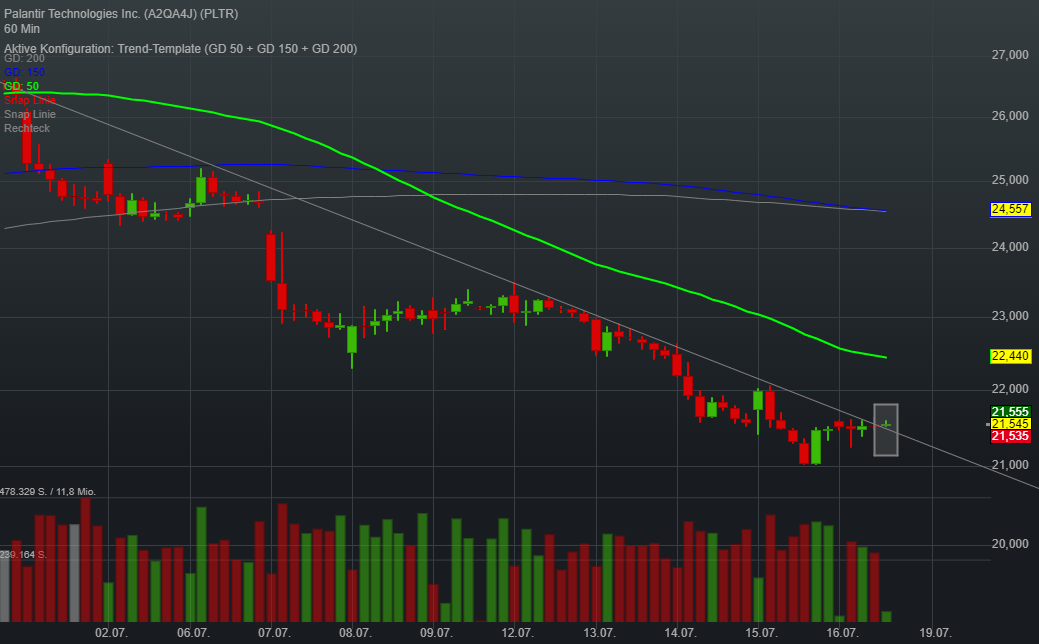
Task: Click the 26,000 price axis label
Action: coord(1010,116)
